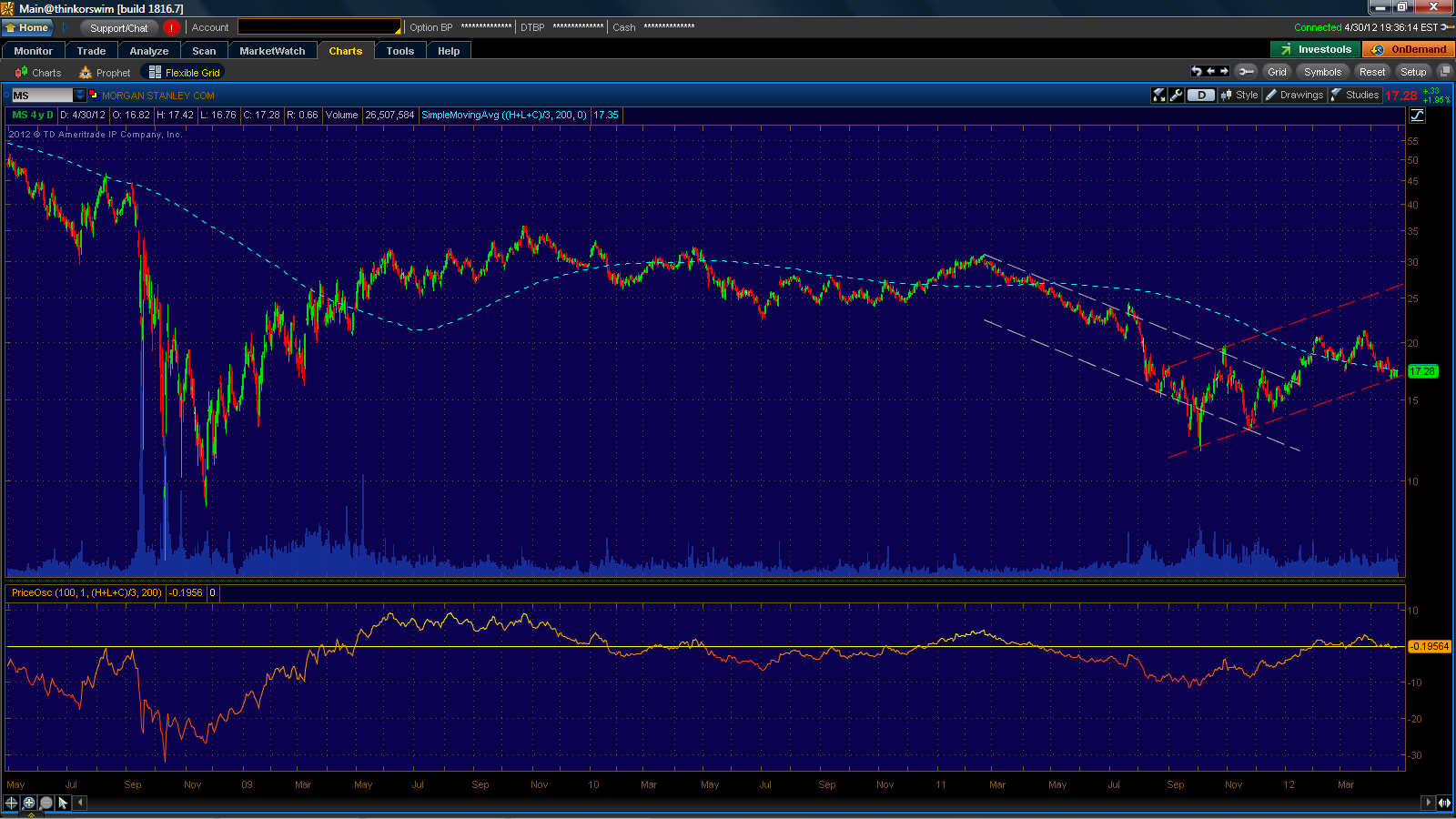This screenshot has width=1456, height=819.
Task: Click the Volume value 26,507,584
Action: pyautogui.click(x=389, y=116)
